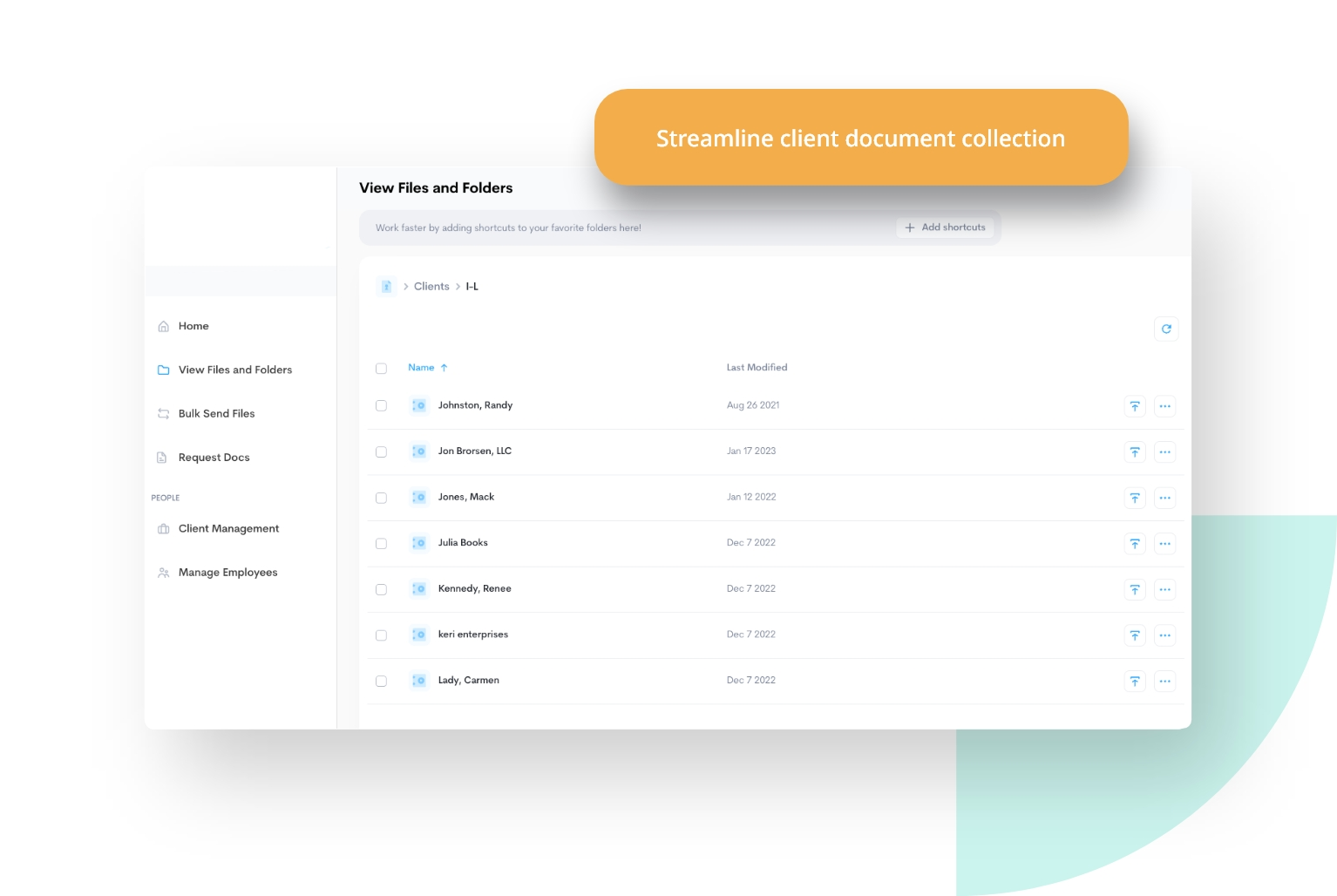The width and height of the screenshot is (1337, 896).
Task: Tick the checkbox for Kennedy, Renee
Action: click(x=381, y=589)
